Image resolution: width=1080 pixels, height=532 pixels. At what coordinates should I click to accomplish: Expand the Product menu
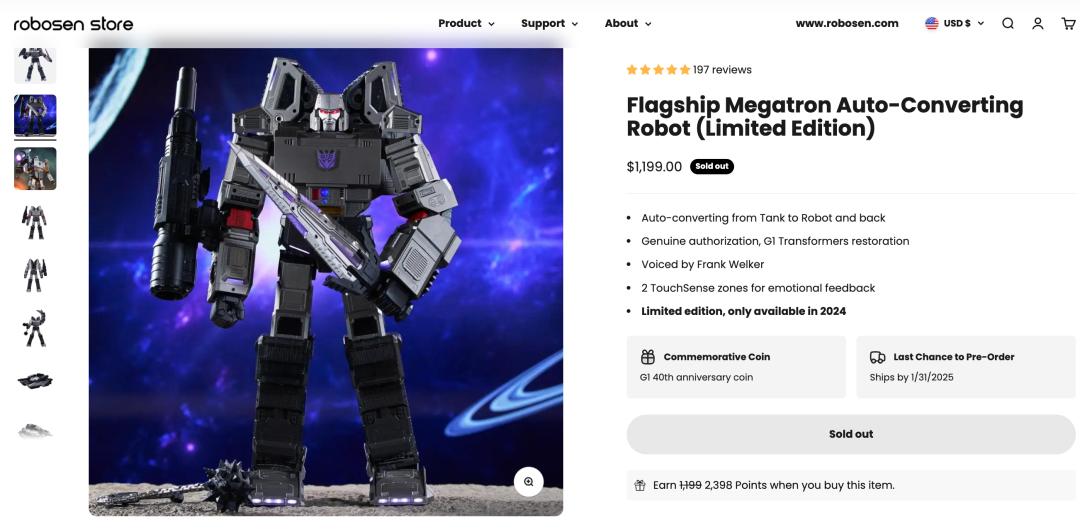pyautogui.click(x=466, y=23)
